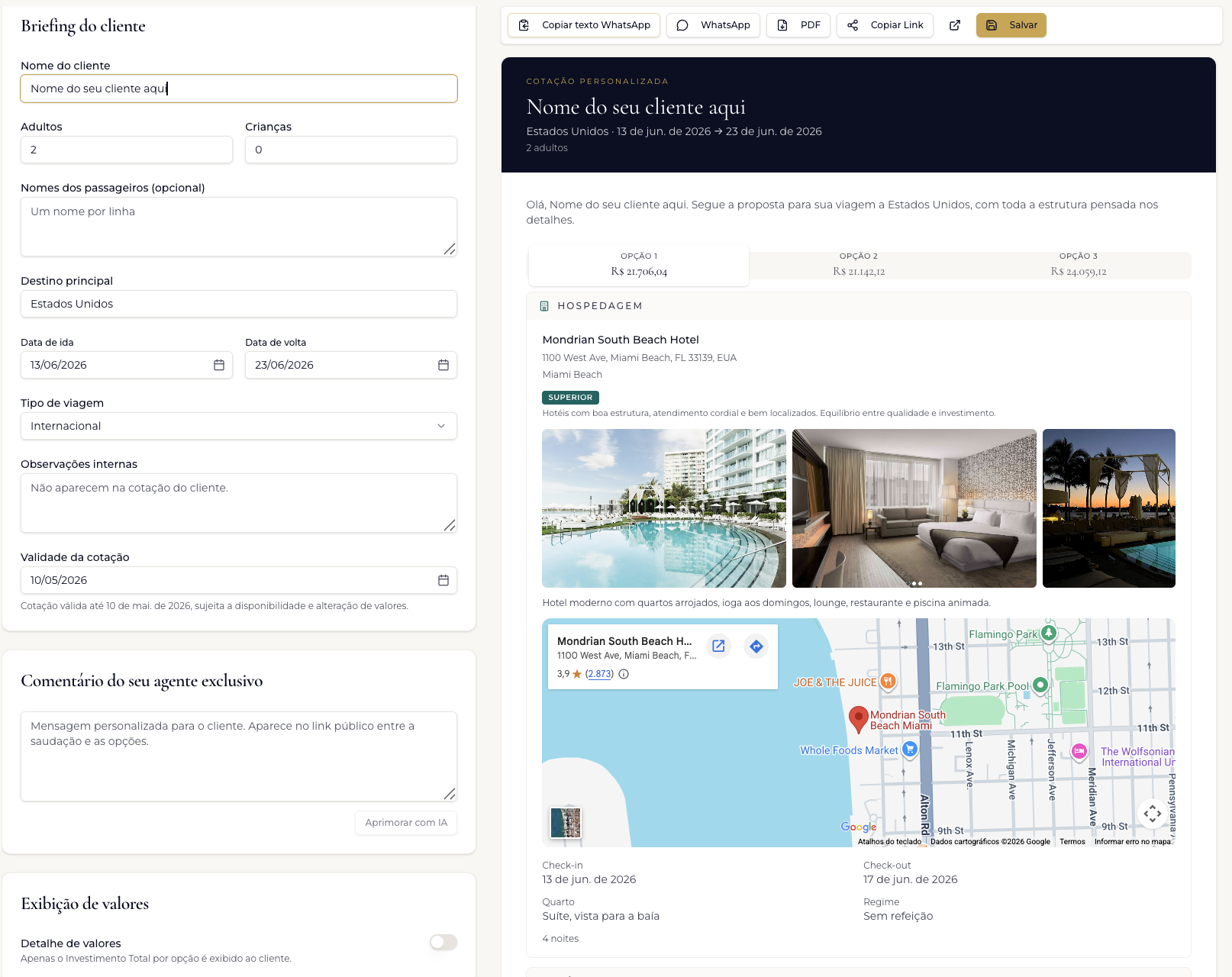Click the Mondrian South Beach Hotel title
The width and height of the screenshot is (1232, 977).
tap(621, 340)
